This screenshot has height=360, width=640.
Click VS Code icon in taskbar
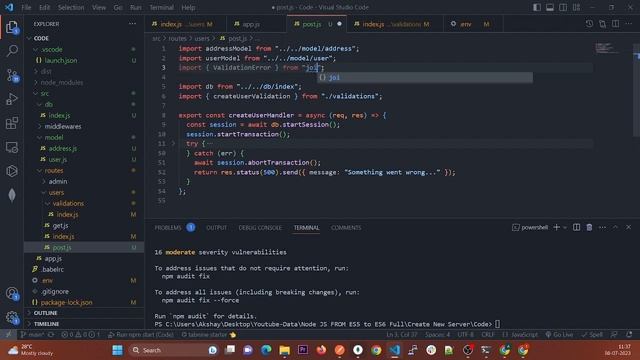point(394,350)
